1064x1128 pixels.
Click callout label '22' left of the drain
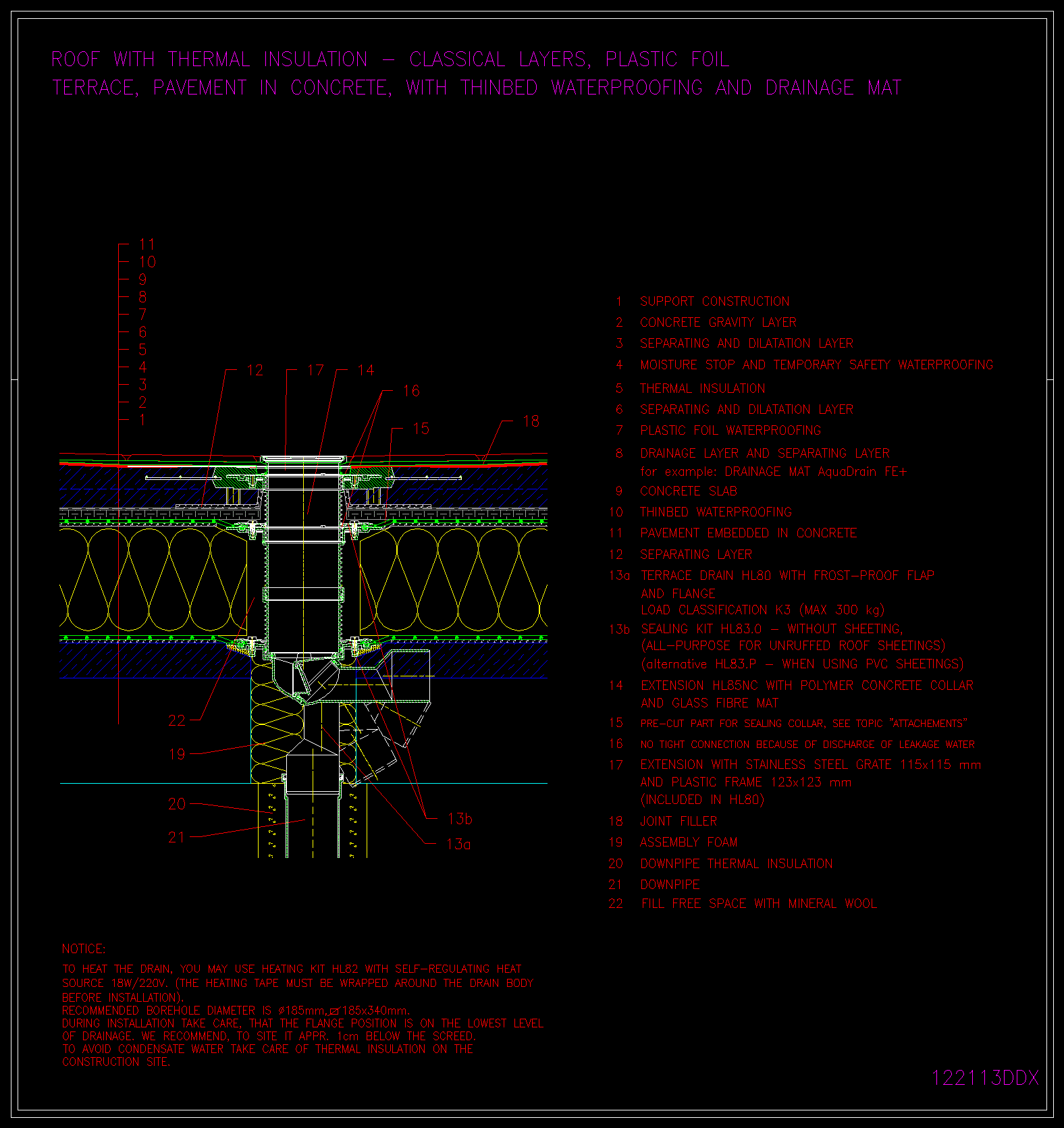click(x=177, y=721)
